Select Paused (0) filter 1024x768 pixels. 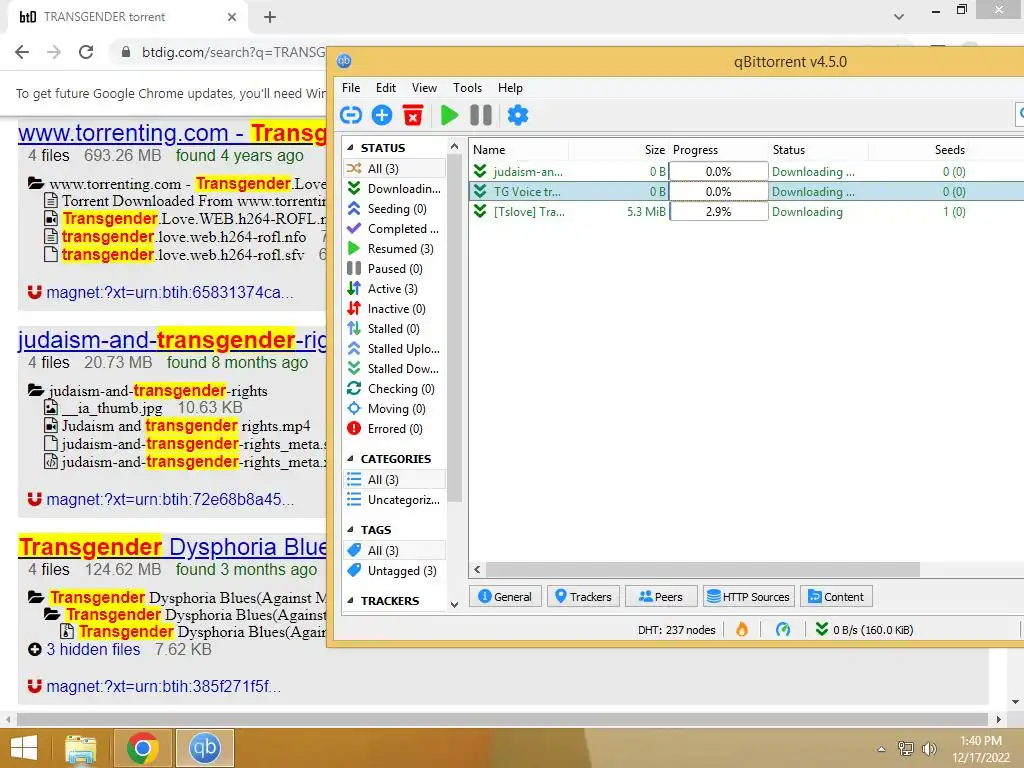click(394, 269)
